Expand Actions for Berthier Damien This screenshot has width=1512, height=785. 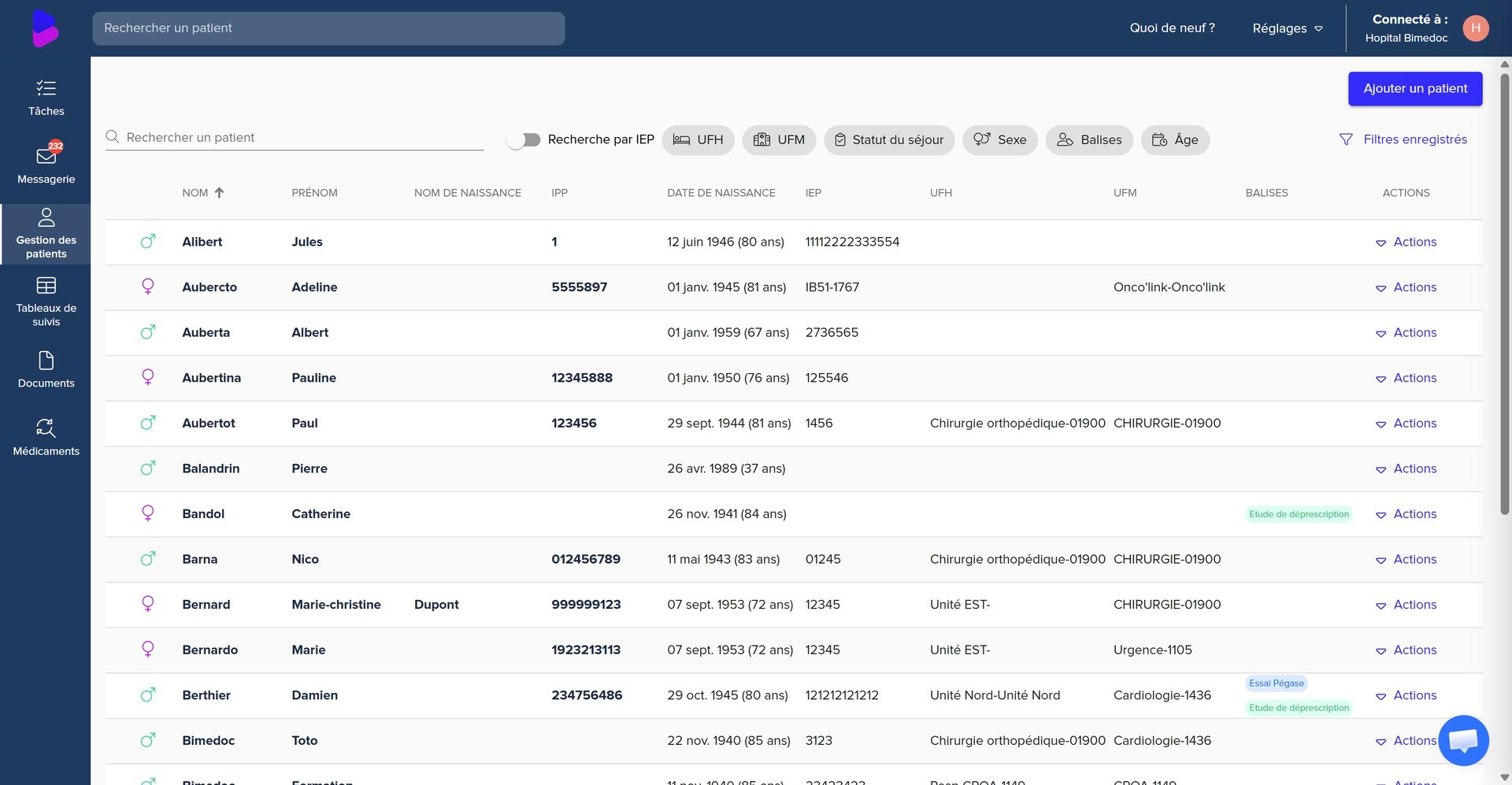pyautogui.click(x=1406, y=695)
